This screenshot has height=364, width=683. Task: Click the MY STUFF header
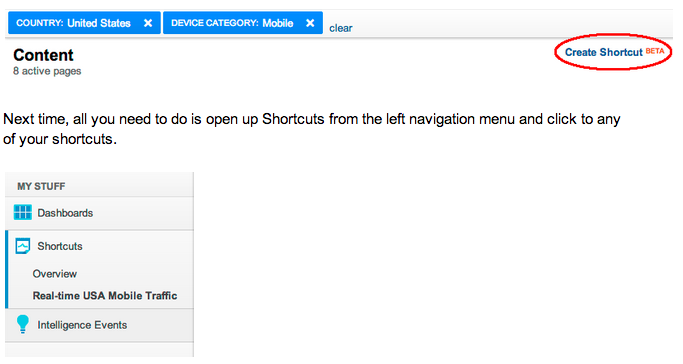tap(41, 186)
